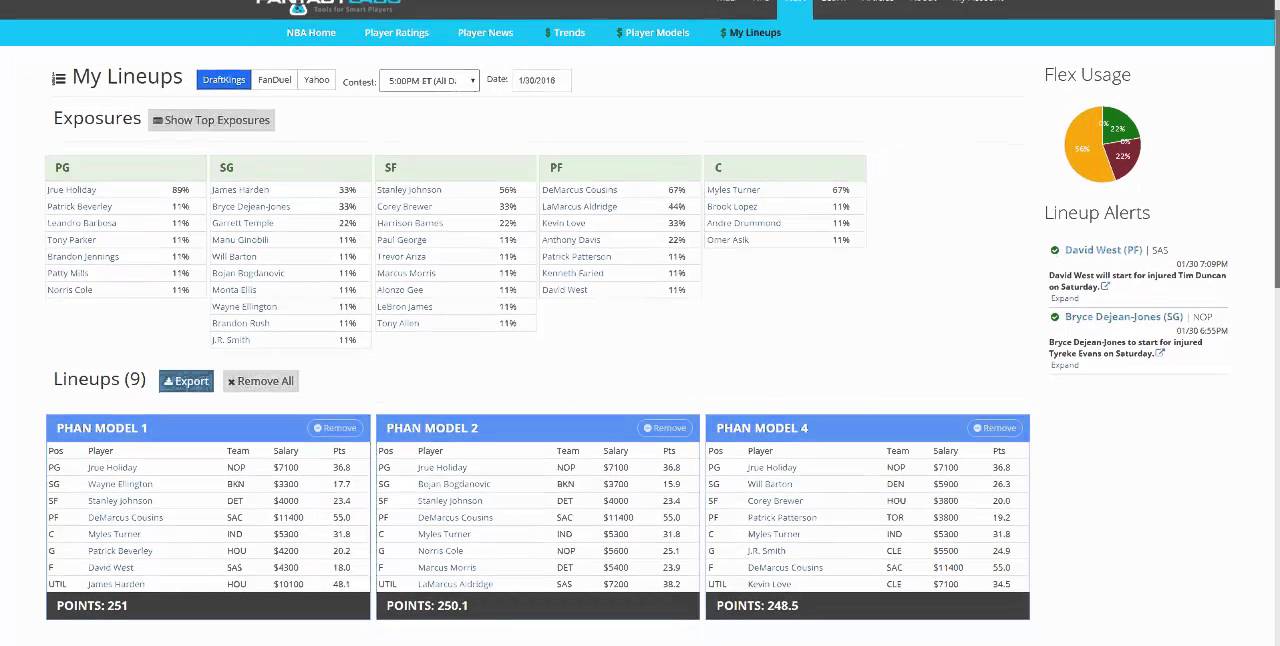
Task: Expand the Bryce Dejean-Jones lineup alert
Action: pos(1064,365)
